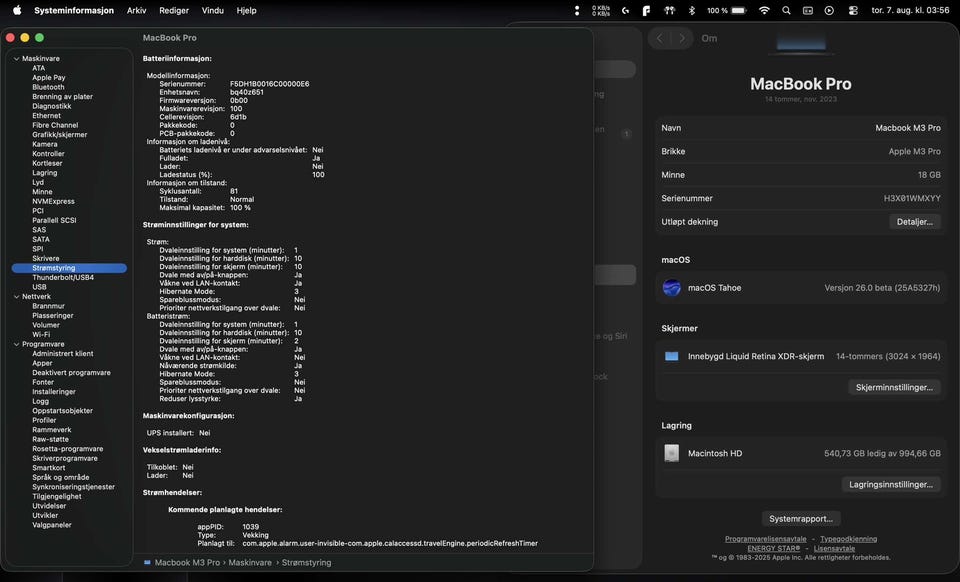The width and height of the screenshot is (960, 582).
Task: Select Lagring in the sidebar
Action: click(x=45, y=173)
